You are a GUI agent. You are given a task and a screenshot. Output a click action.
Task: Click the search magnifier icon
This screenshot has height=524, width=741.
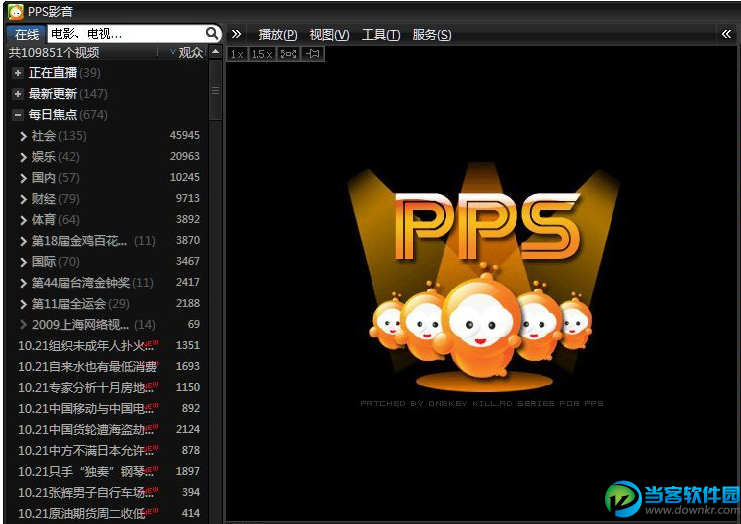click(x=212, y=34)
